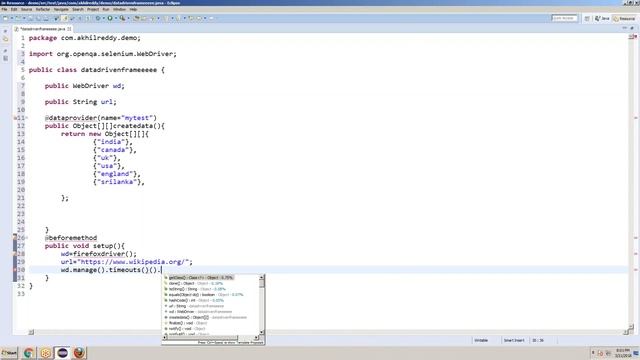Click the green Run toolbar button
This screenshot has height=360, width=640.
click(x=110, y=18)
